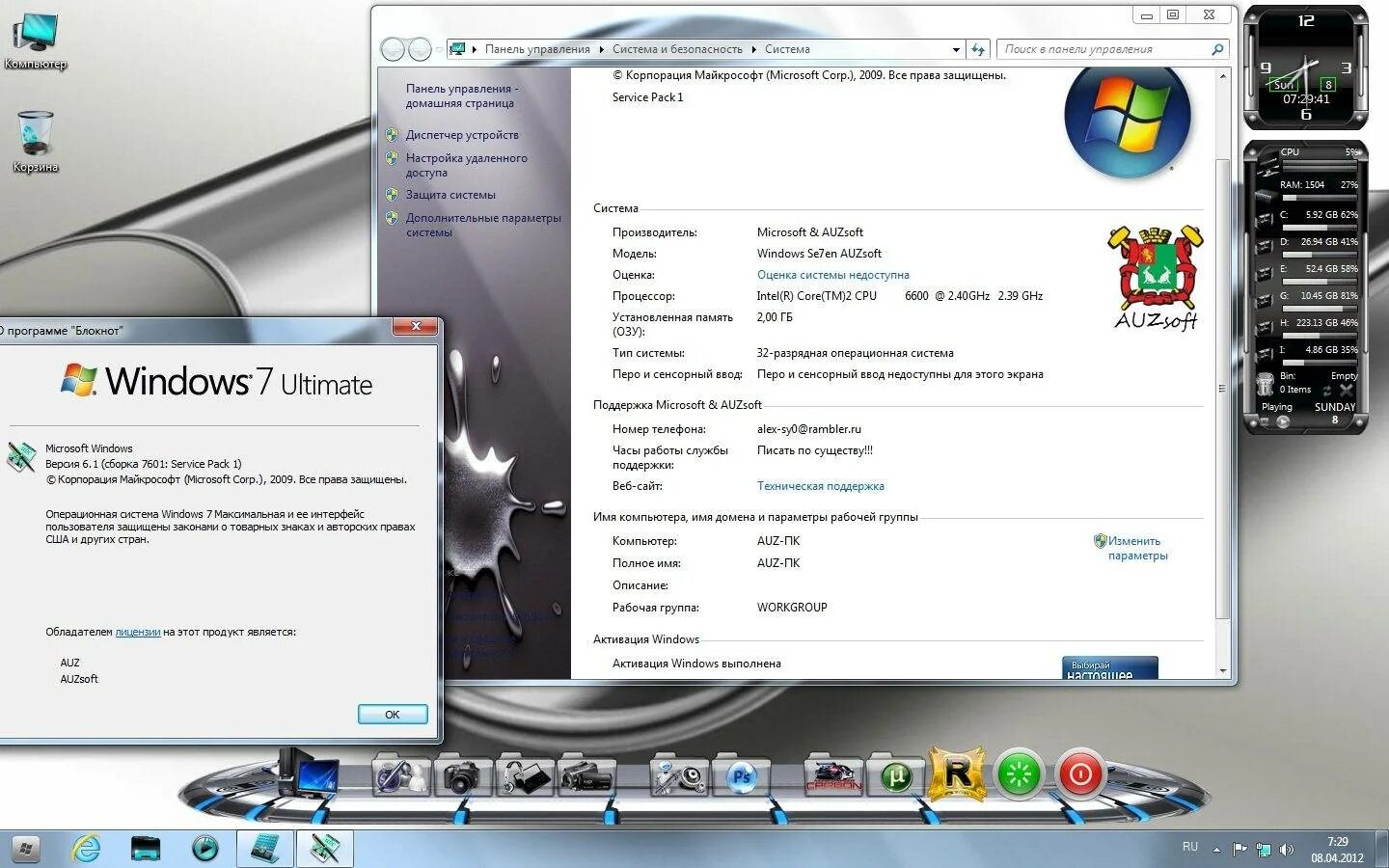This screenshot has width=1389, height=868.
Task: Click the play button in the gadget
Action: tap(1284, 420)
